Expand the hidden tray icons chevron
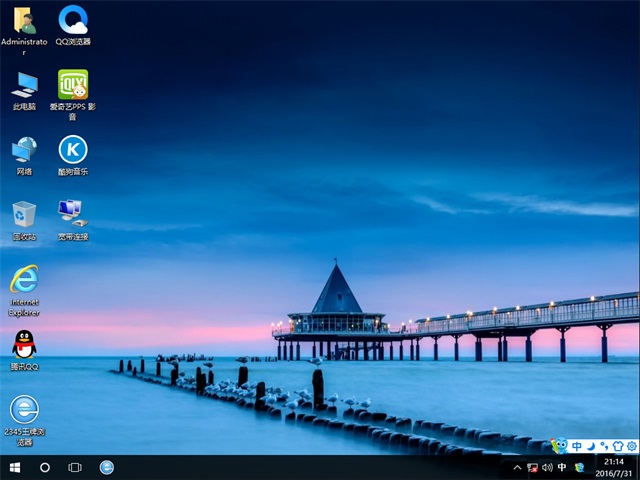Image resolution: width=640 pixels, height=480 pixels. tap(517, 467)
